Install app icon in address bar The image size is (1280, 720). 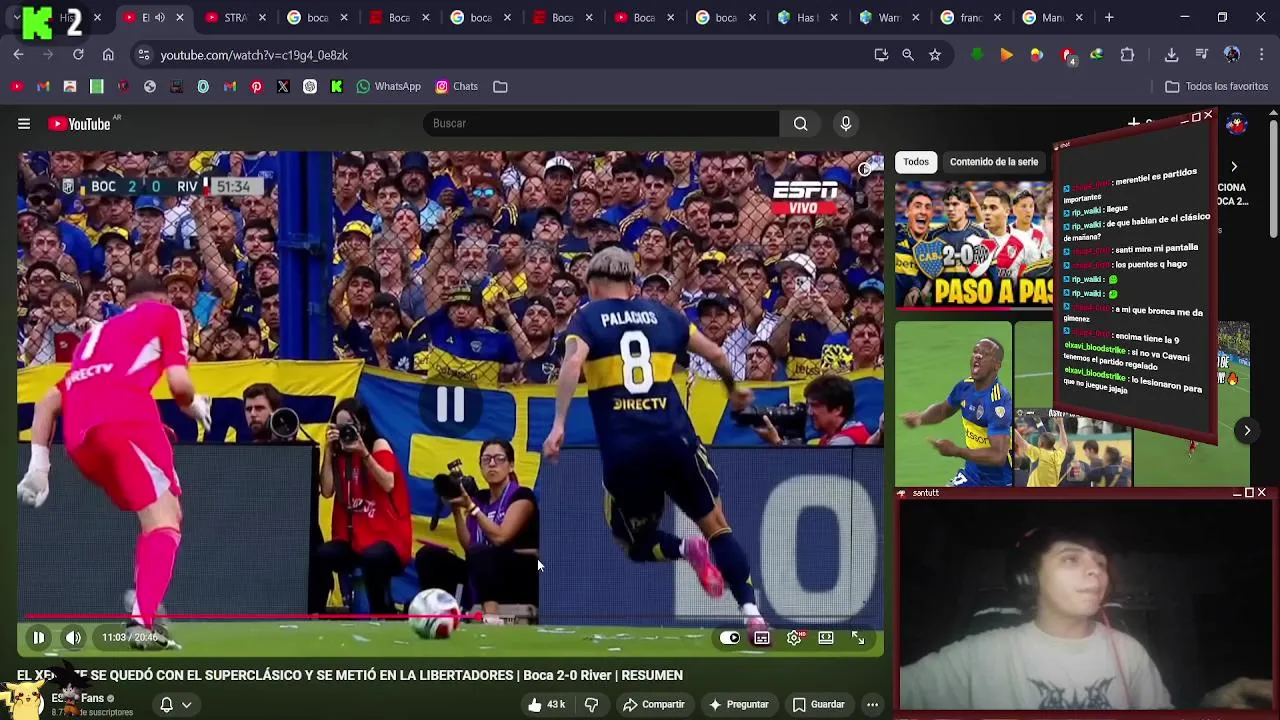(x=881, y=55)
